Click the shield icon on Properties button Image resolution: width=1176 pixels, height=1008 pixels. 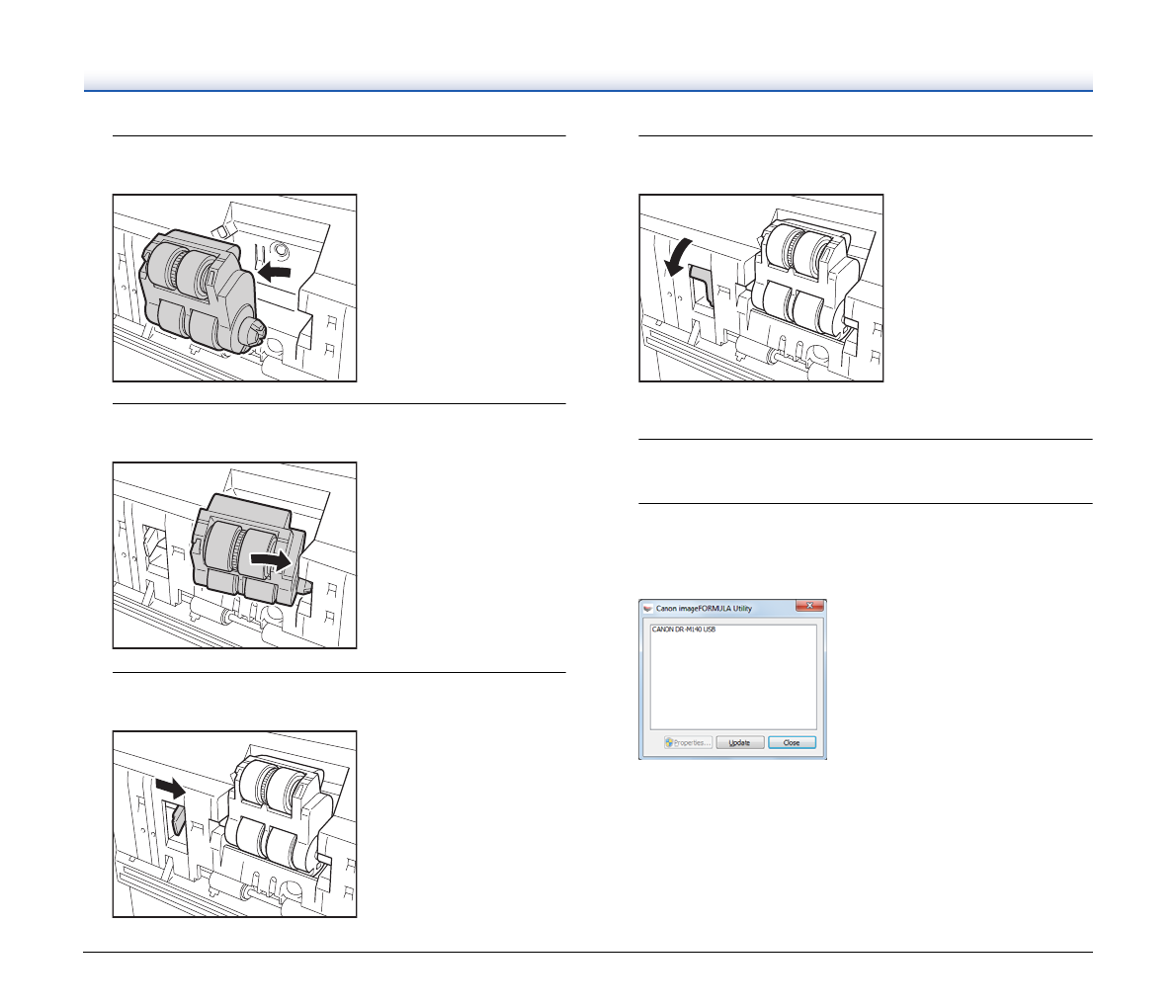[x=669, y=742]
